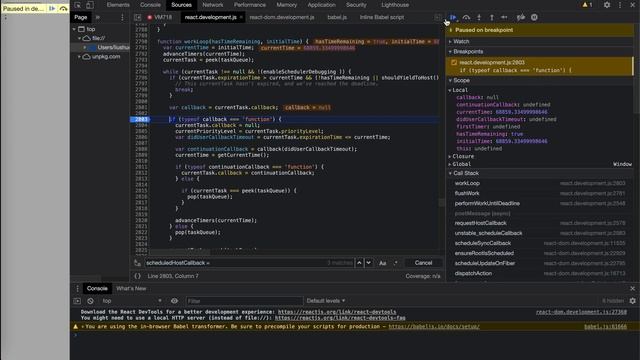
Task: Open the babel.js file tab
Action: (337, 17)
